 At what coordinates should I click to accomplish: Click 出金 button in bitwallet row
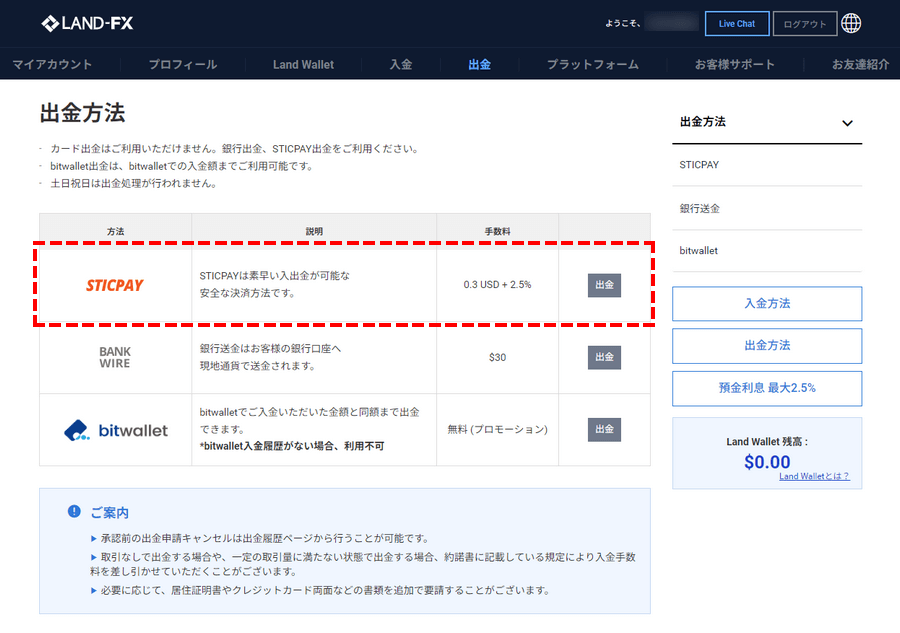(604, 430)
